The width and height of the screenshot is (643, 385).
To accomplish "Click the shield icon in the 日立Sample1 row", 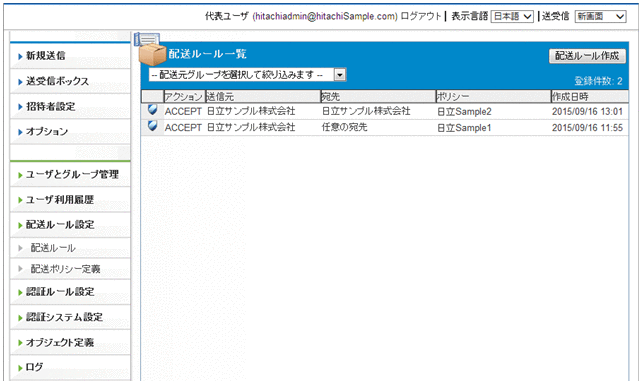I will click(153, 126).
